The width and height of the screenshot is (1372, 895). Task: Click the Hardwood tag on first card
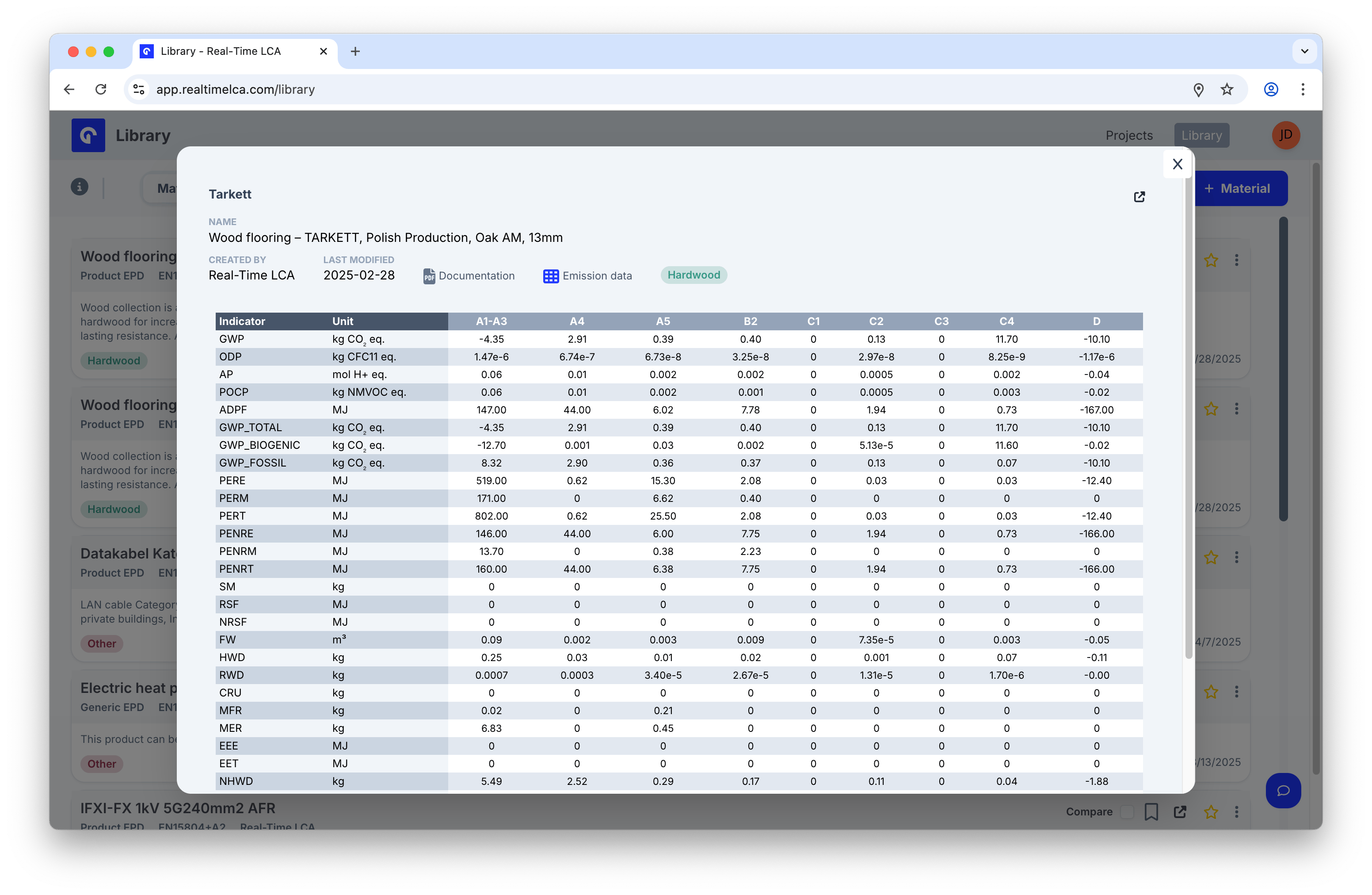click(114, 360)
